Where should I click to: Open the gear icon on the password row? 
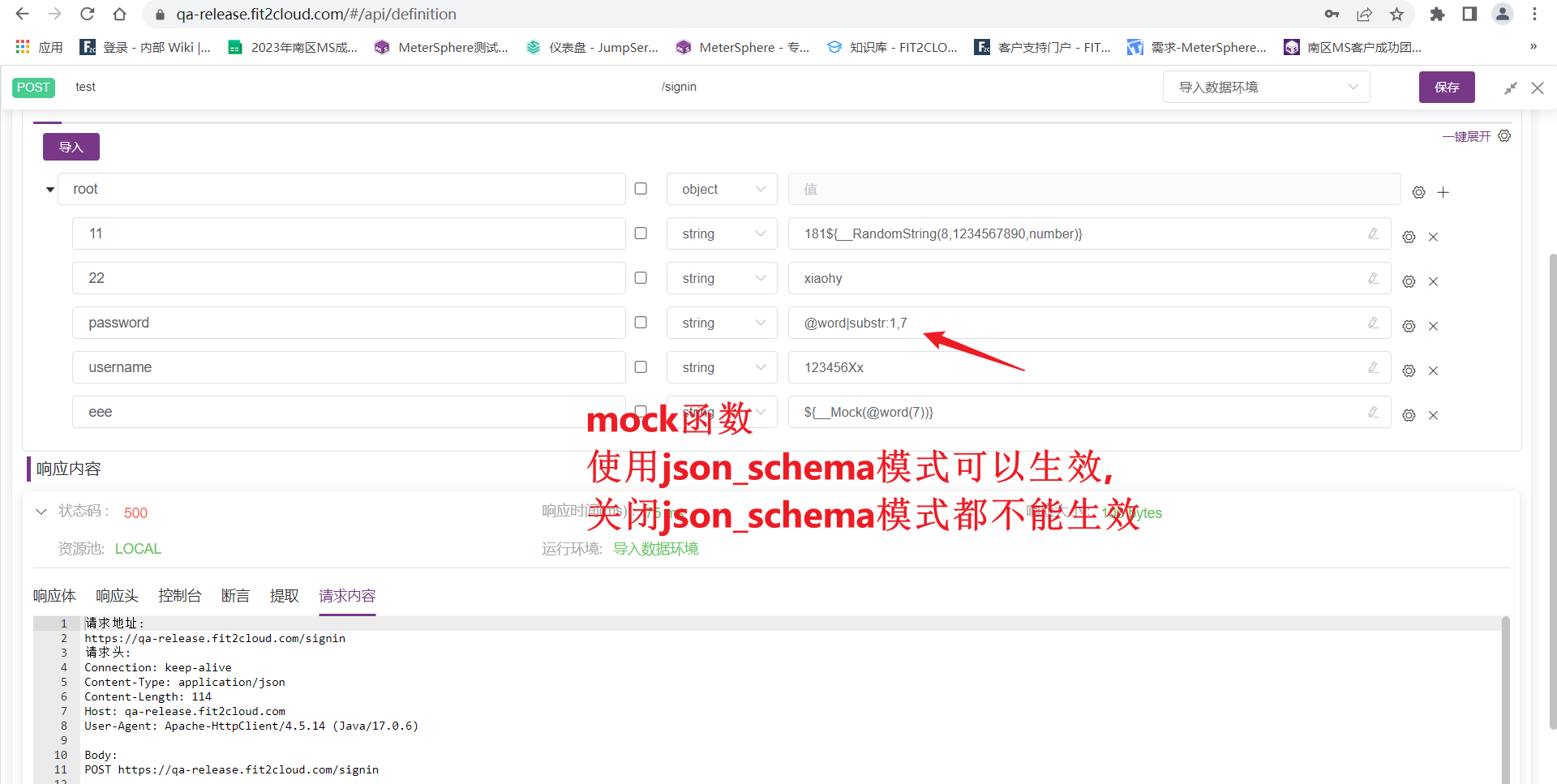point(1409,326)
